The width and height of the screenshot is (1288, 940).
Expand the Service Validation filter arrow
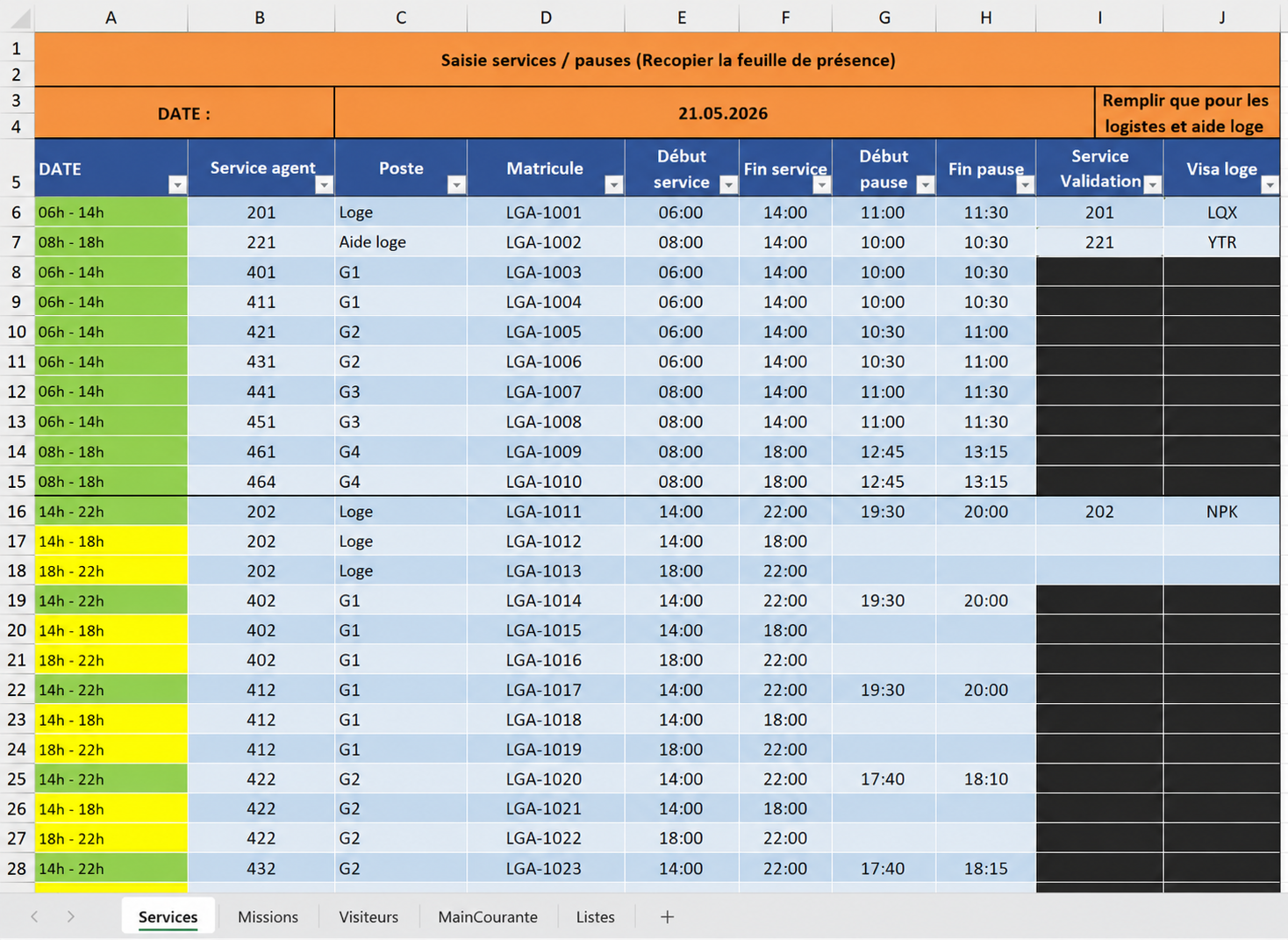coord(1153,184)
